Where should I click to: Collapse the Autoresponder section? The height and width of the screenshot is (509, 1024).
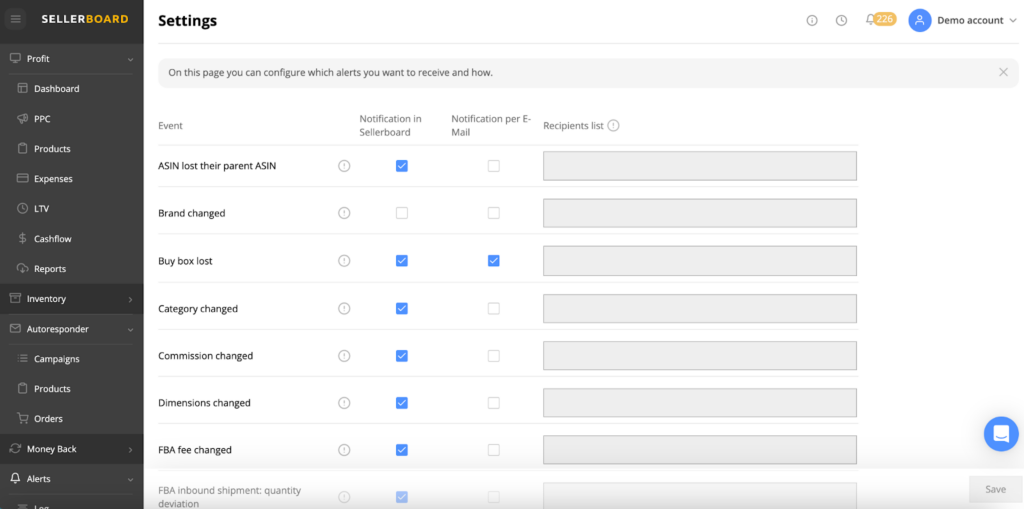(130, 330)
